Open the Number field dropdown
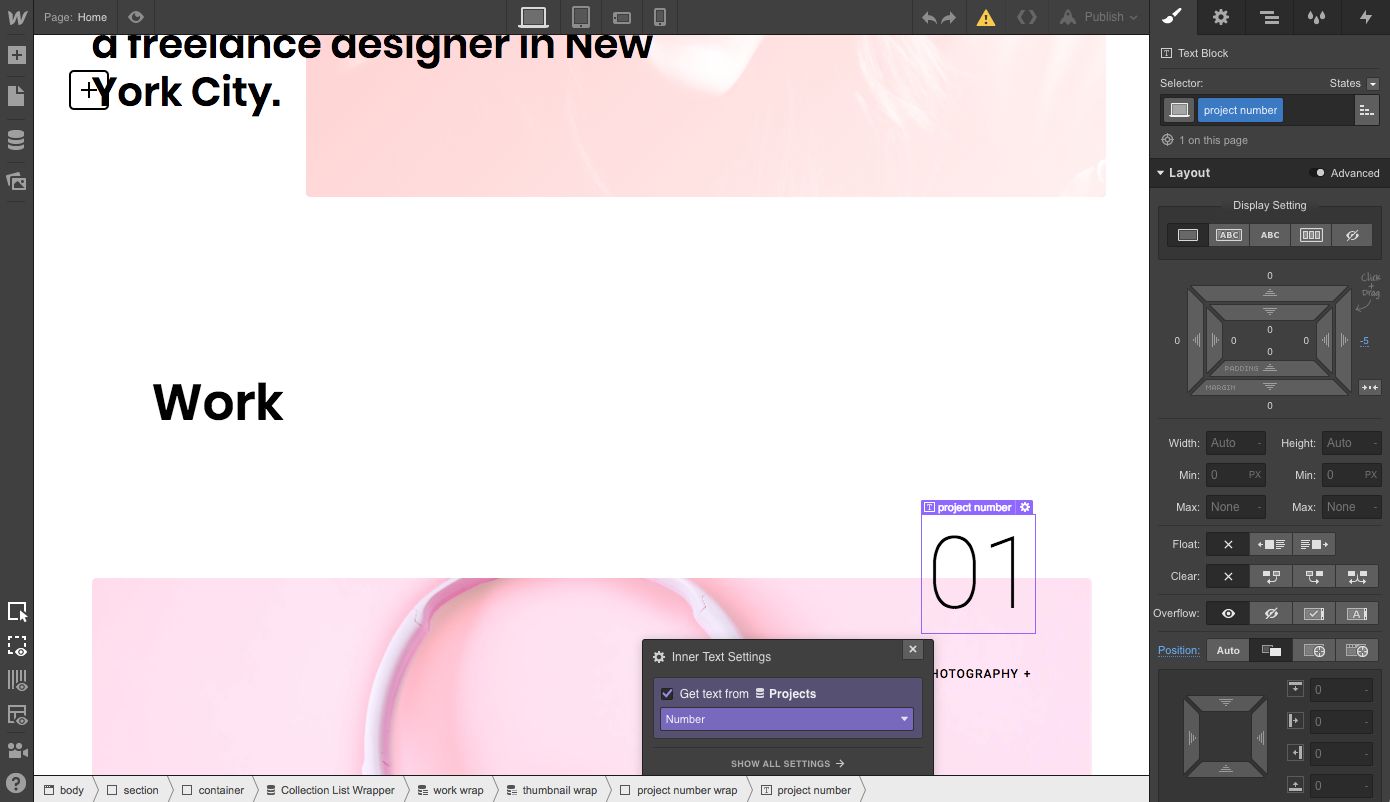The image size is (1390, 802). tap(786, 719)
